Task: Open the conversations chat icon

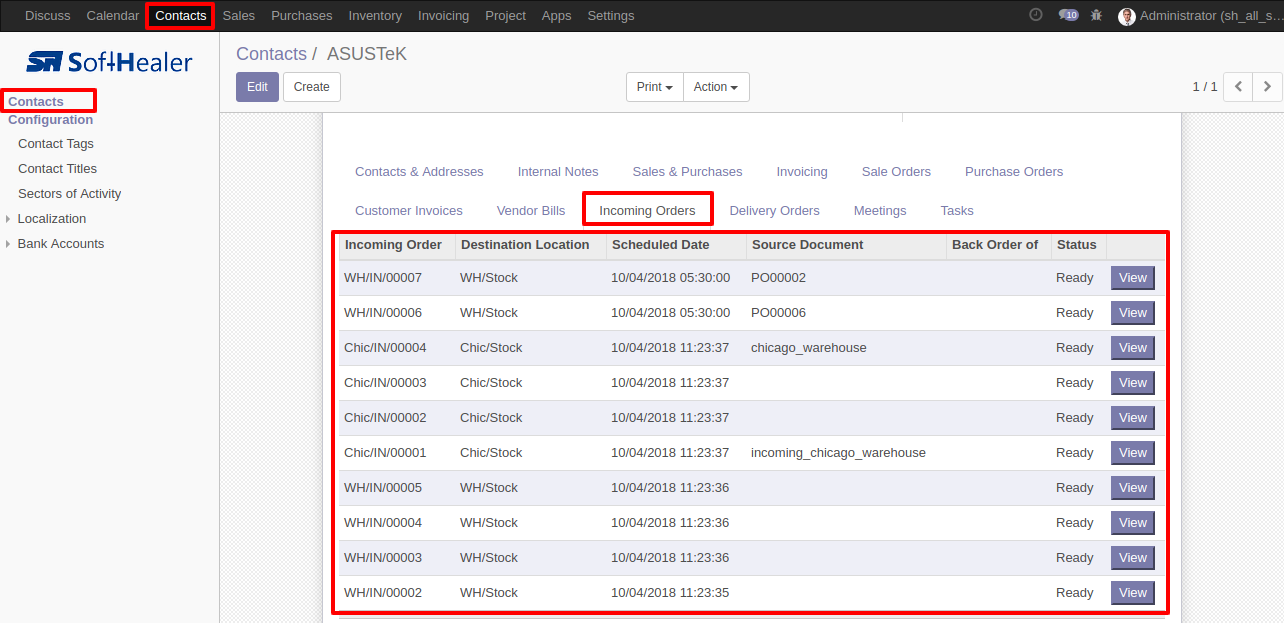Action: [x=1068, y=15]
